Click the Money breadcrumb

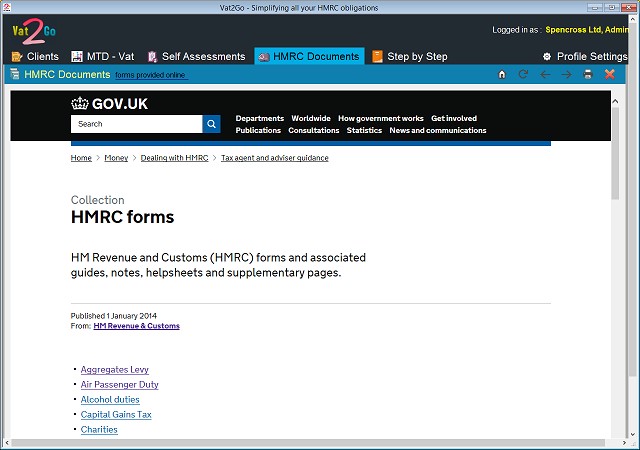116,158
